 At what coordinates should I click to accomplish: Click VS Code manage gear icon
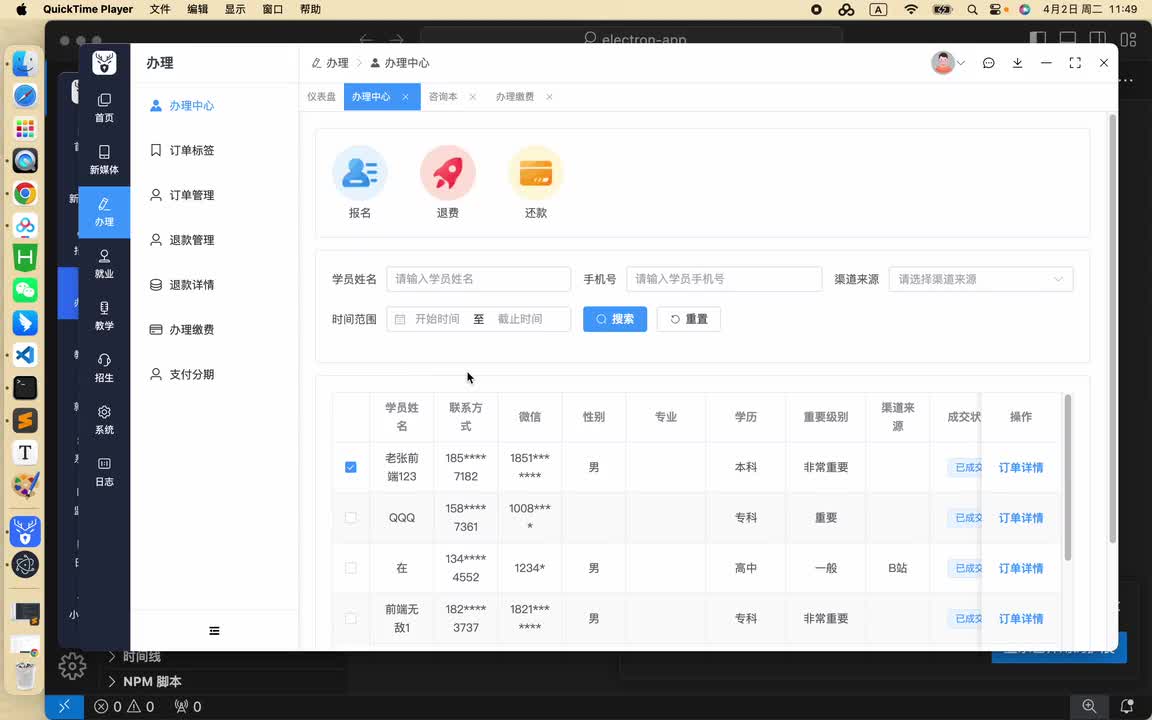(72, 666)
